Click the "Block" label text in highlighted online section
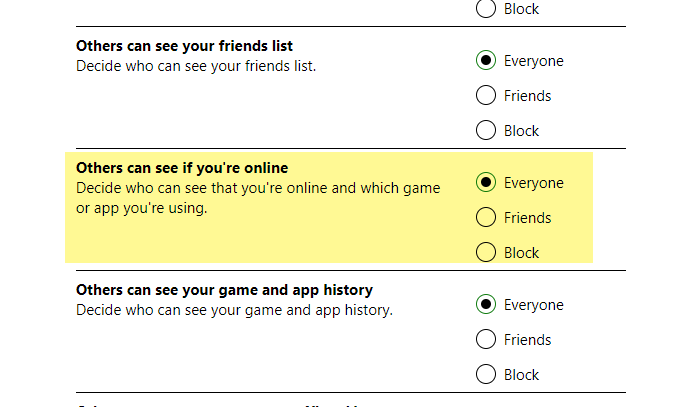The width and height of the screenshot is (700, 407). tap(521, 253)
